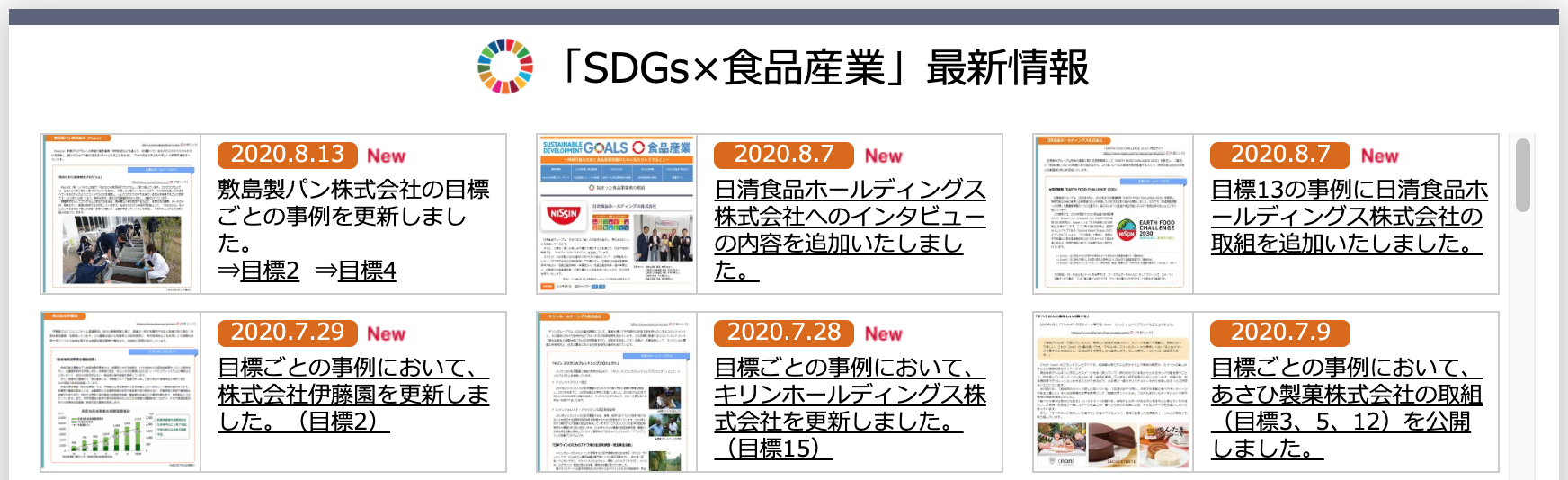Open the キリンホールディングス document thumbnail
Viewport: 1568px width, 480px height.
pyautogui.click(x=617, y=392)
